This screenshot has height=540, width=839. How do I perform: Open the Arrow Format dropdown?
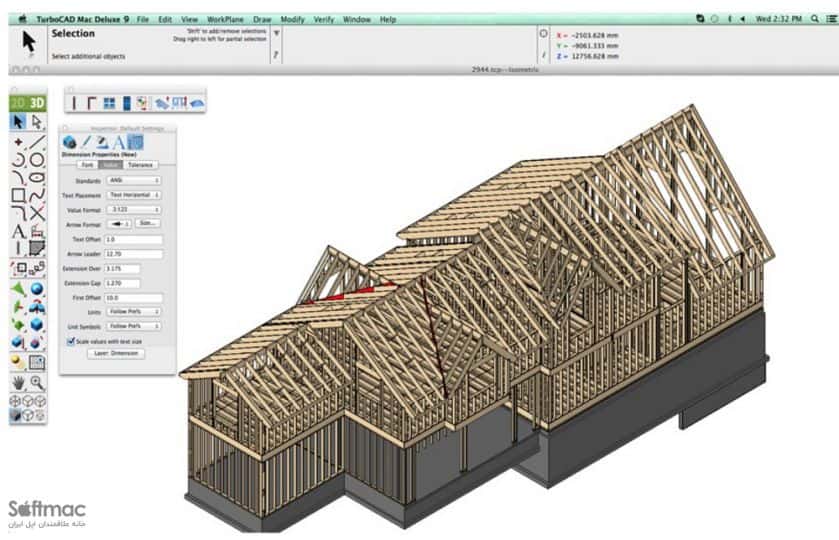[120, 224]
